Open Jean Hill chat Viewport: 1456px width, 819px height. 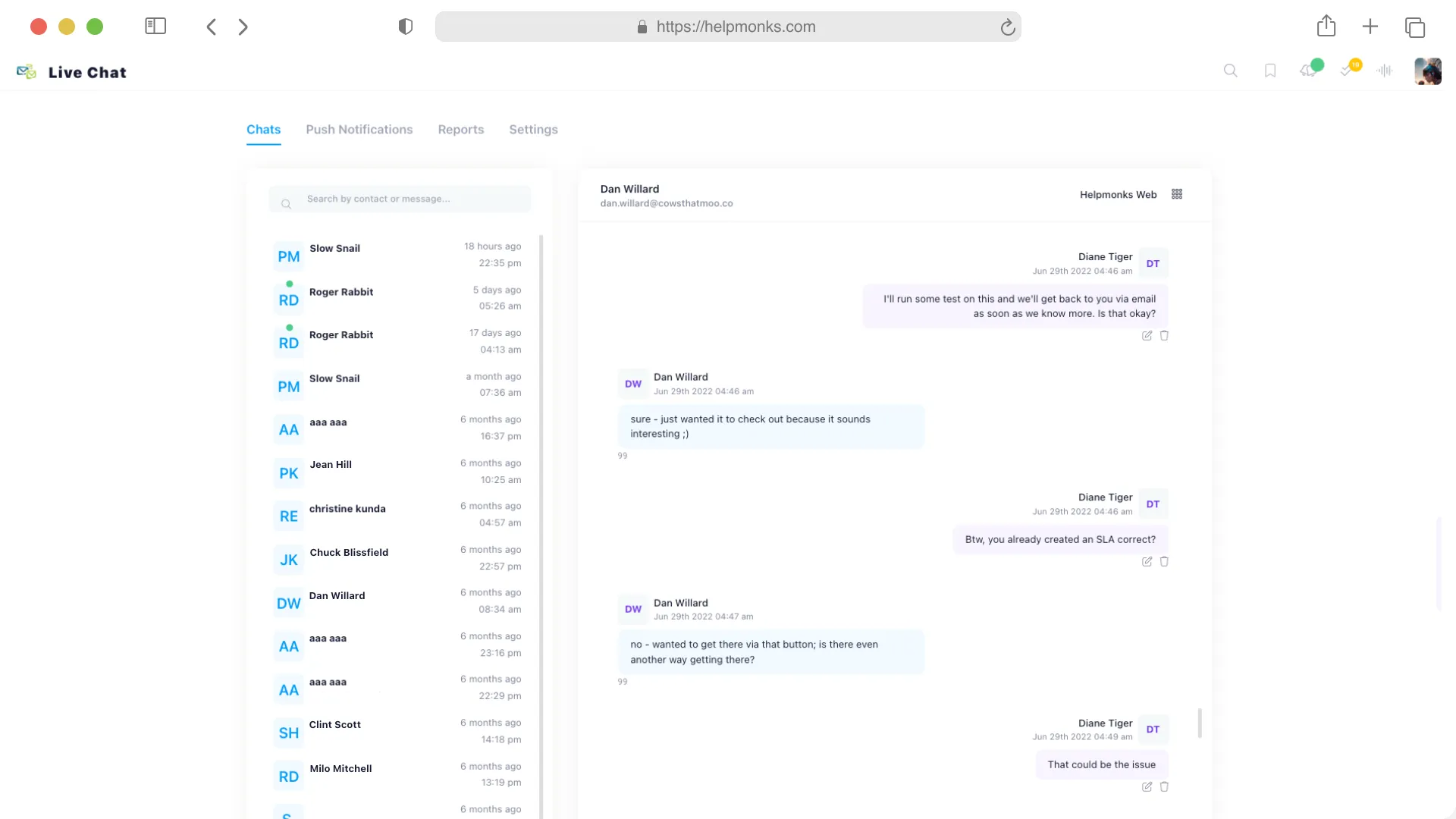pos(398,472)
